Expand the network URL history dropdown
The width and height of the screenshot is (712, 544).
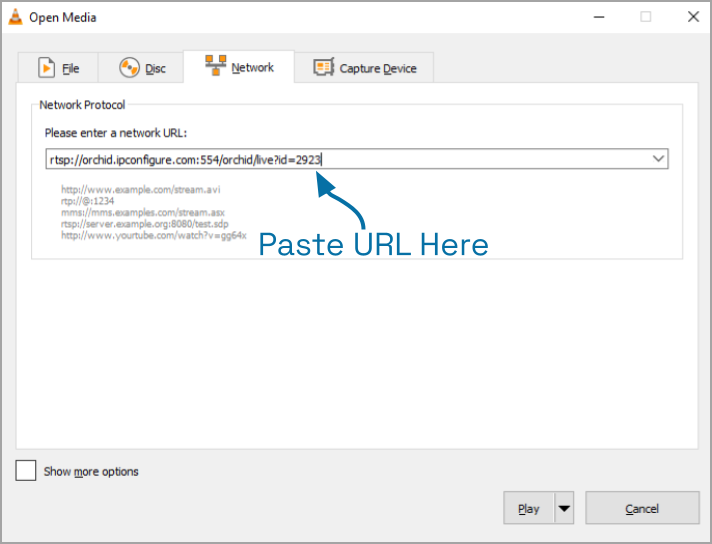[x=658, y=158]
